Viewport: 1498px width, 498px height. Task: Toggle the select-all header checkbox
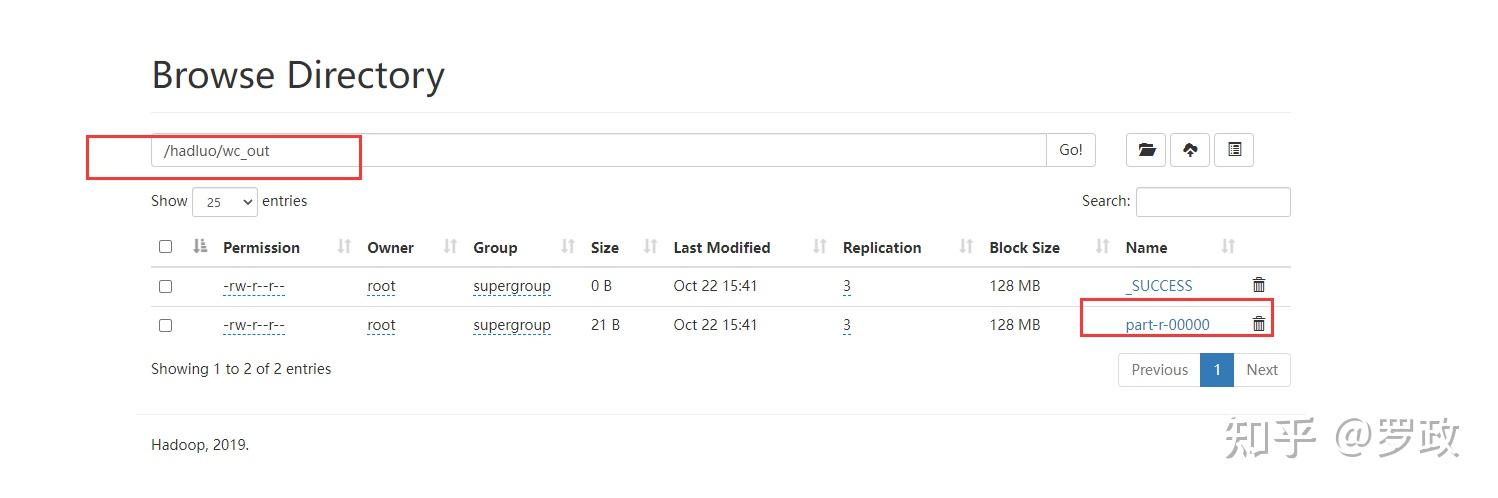[166, 247]
